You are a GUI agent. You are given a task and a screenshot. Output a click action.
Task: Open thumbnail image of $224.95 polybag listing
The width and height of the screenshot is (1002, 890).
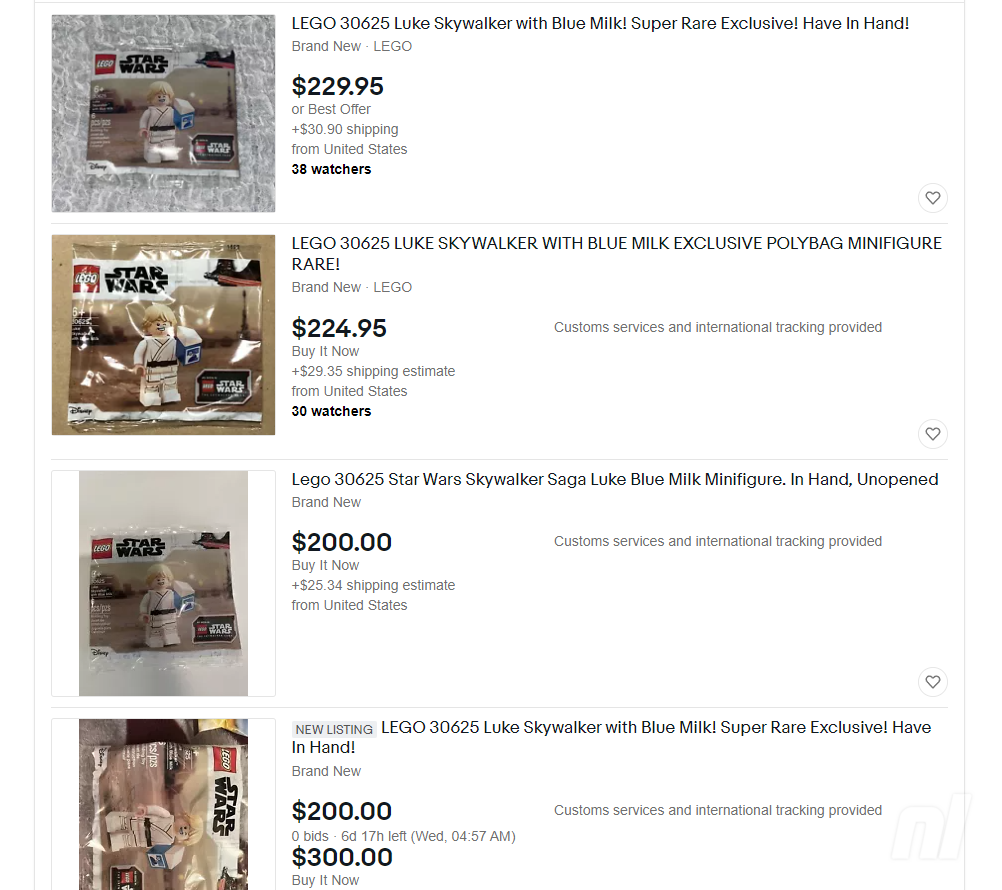click(x=164, y=335)
